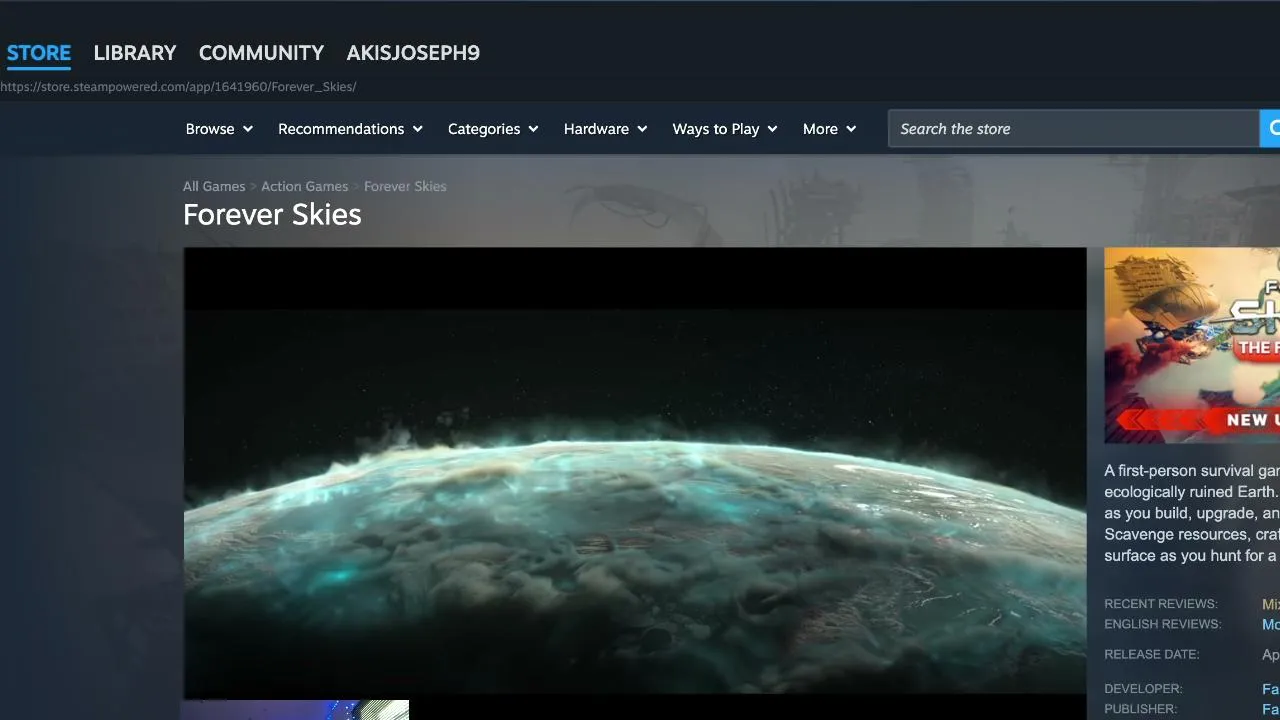
Task: Open the English reviews summary link
Action: pyautogui.click(x=1271, y=624)
